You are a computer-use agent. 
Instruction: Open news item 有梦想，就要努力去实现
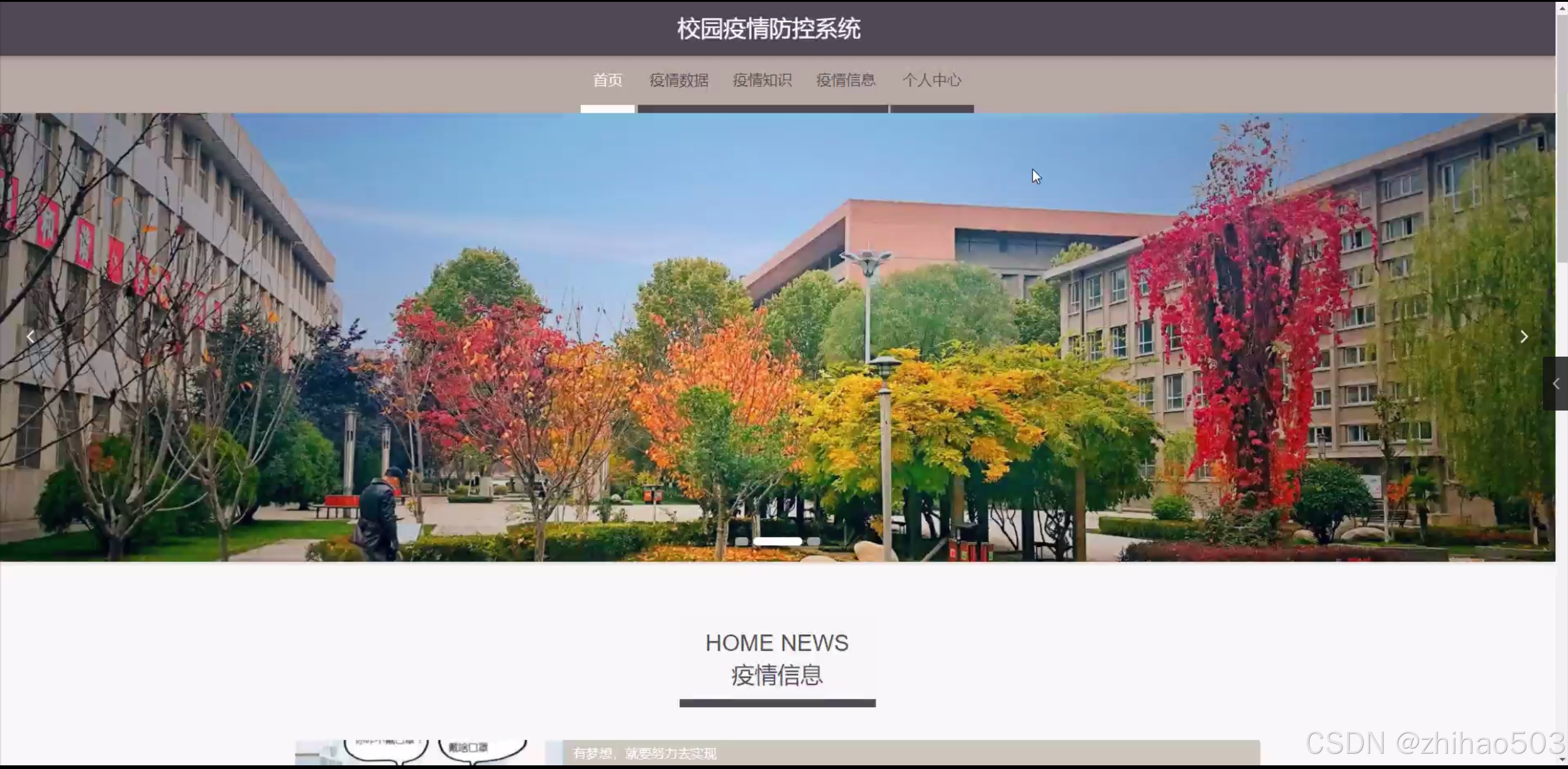[x=645, y=753]
